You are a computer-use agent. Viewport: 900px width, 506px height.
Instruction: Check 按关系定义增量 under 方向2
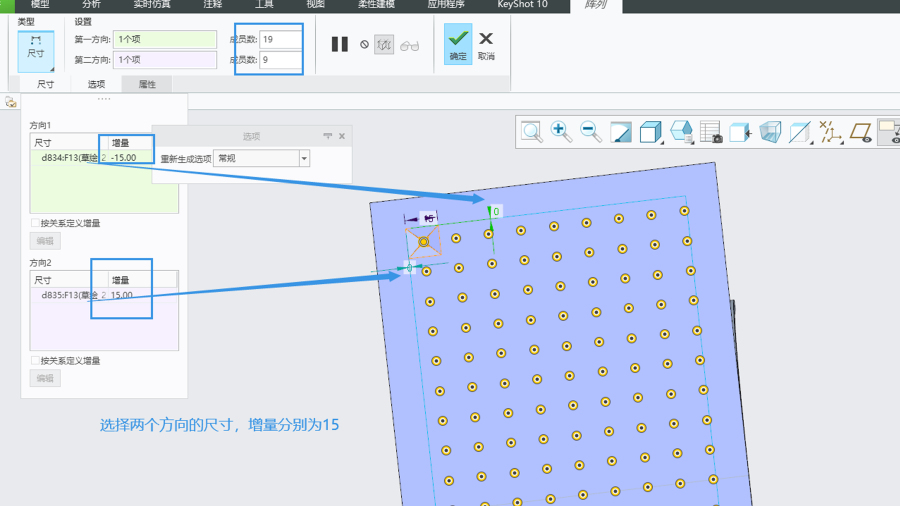pos(35,360)
